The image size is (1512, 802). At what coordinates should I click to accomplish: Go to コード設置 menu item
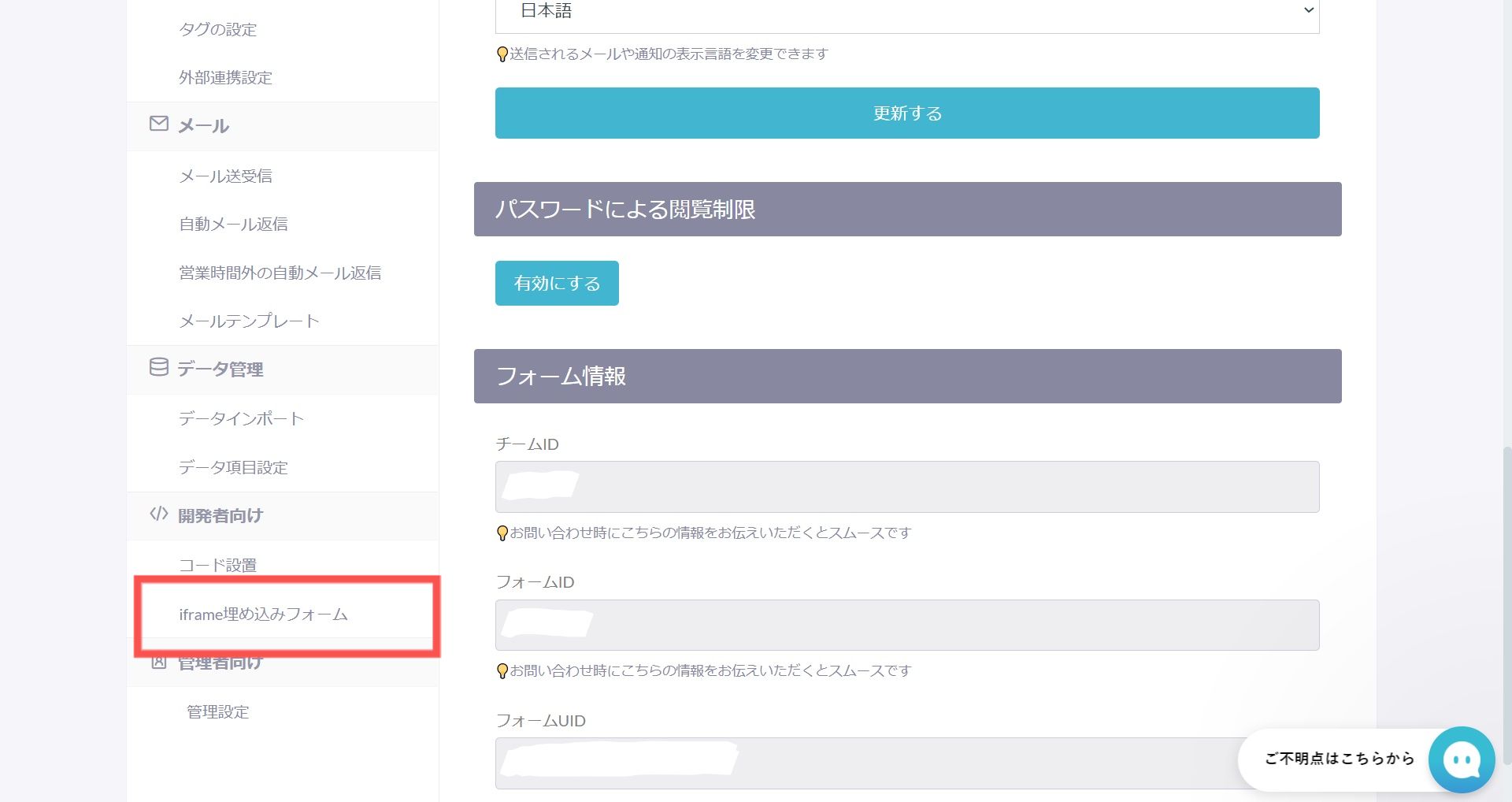click(x=217, y=565)
